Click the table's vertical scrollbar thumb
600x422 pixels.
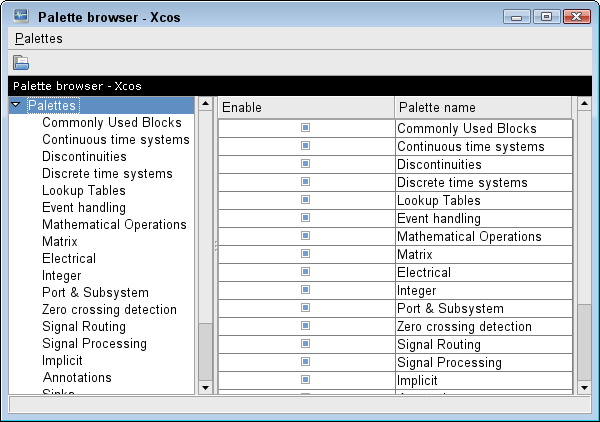point(585,340)
